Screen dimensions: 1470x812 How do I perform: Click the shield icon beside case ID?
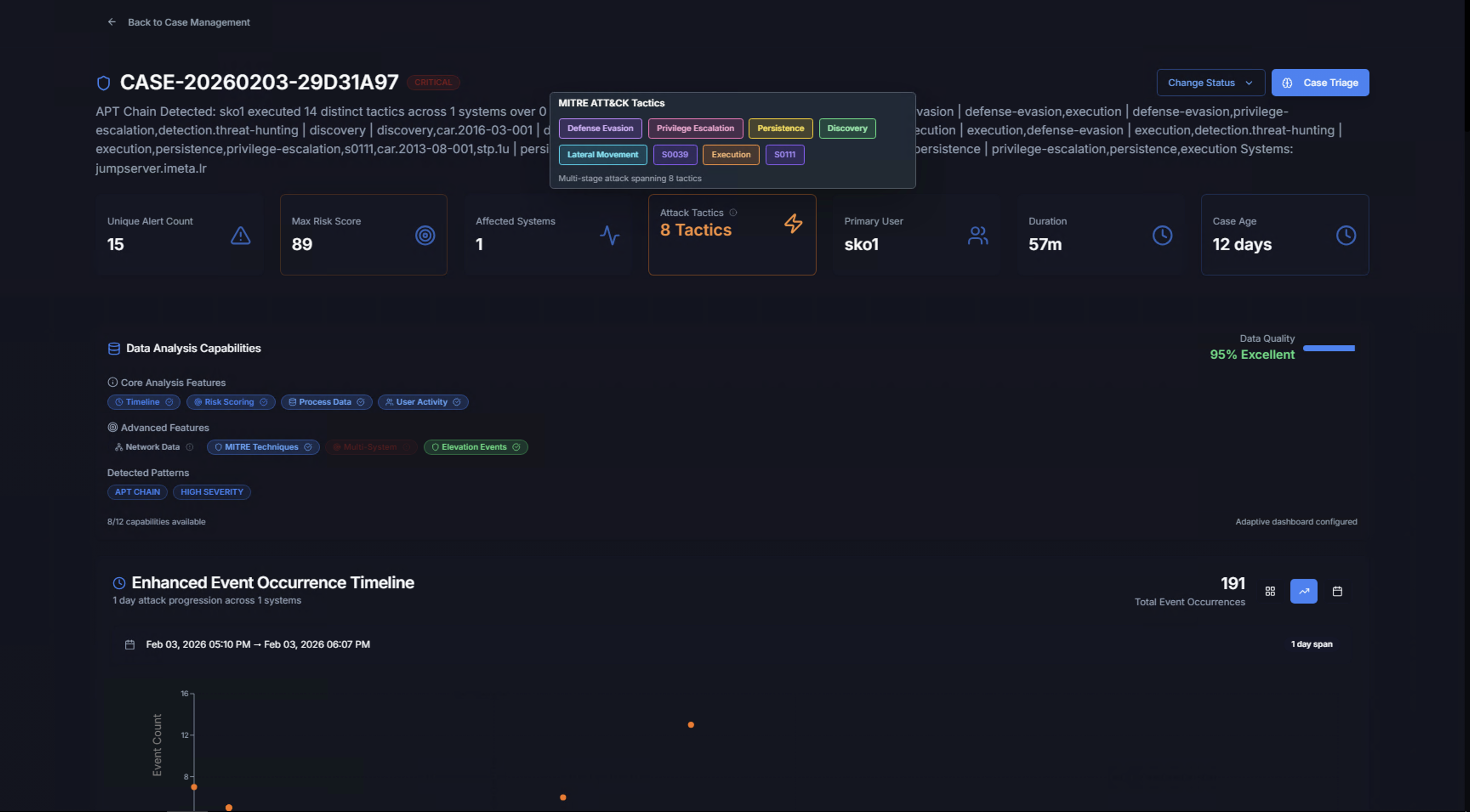tap(103, 83)
